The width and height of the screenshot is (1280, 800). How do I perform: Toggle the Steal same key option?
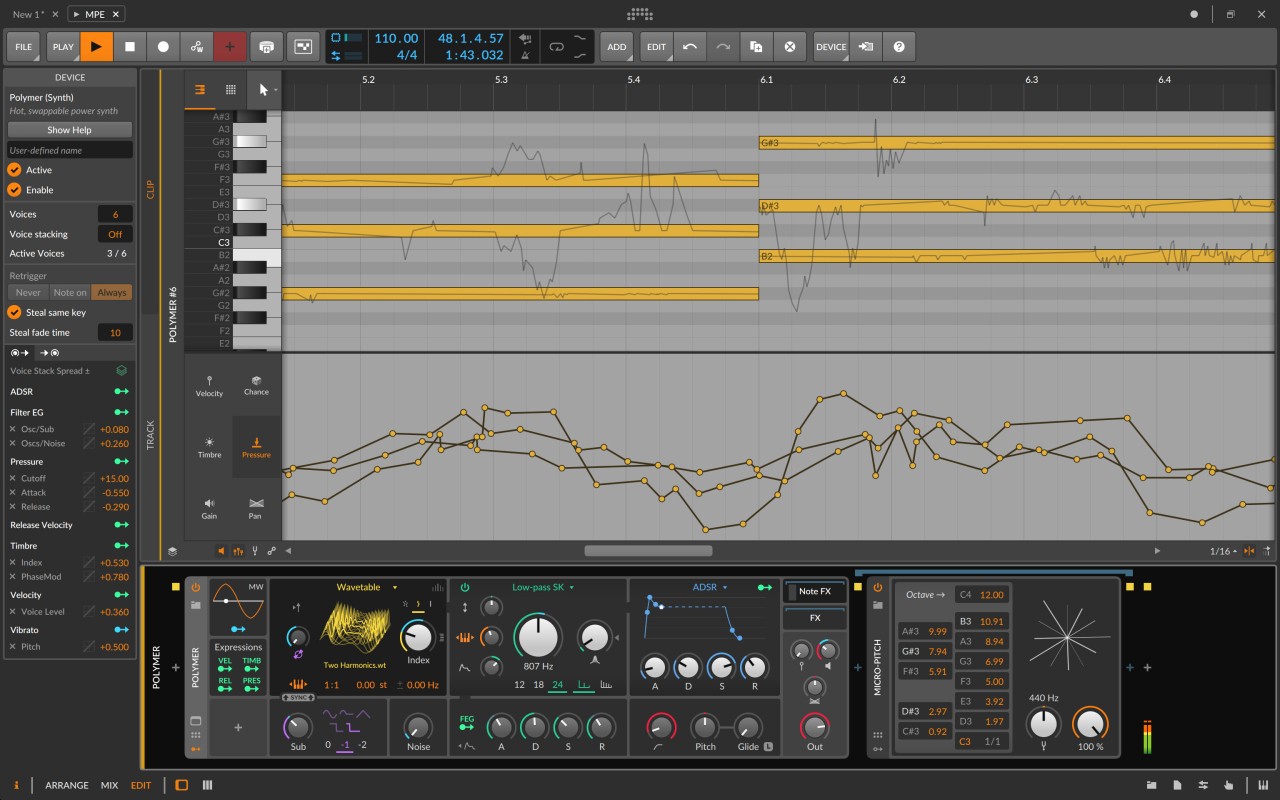coord(14,312)
